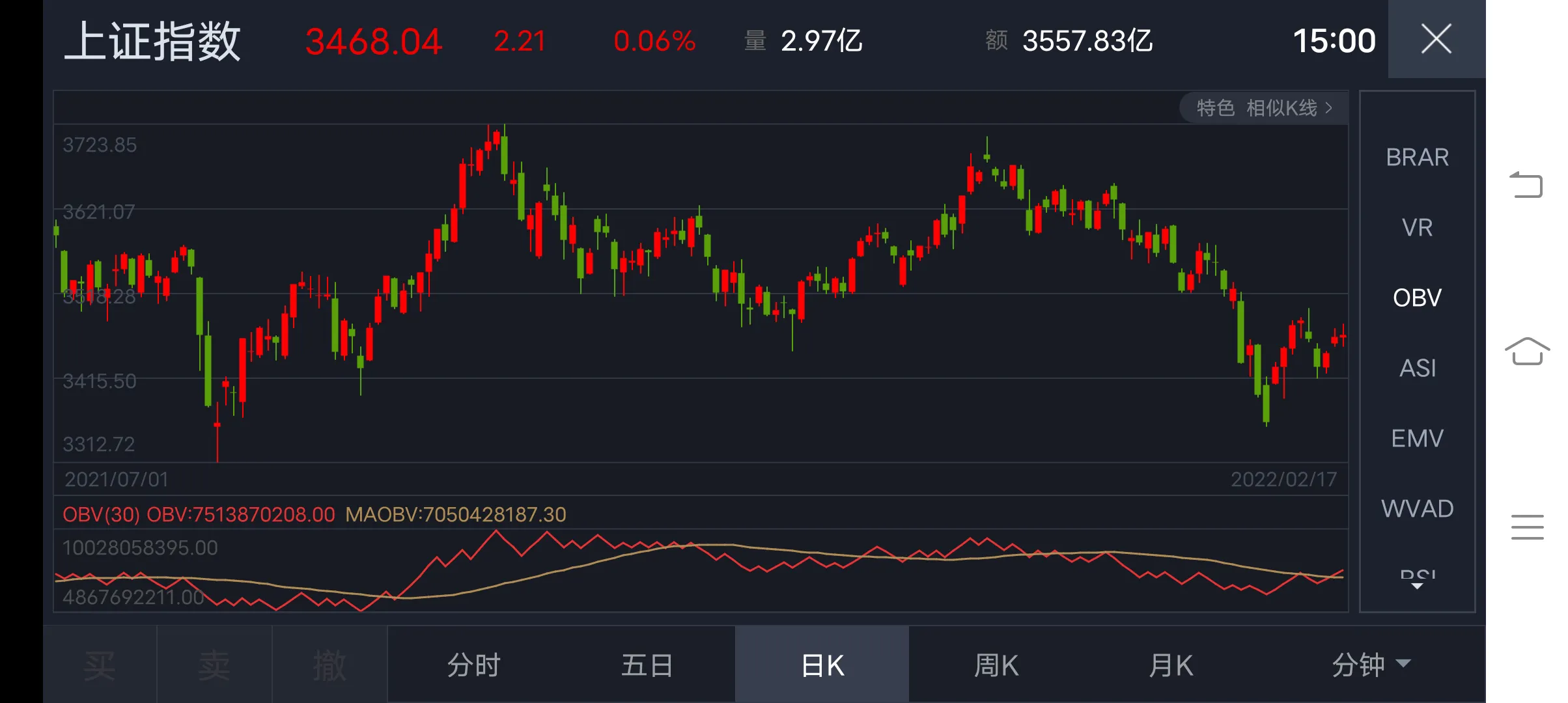Select the BRAR indicator
1568x703 pixels.
[1417, 158]
